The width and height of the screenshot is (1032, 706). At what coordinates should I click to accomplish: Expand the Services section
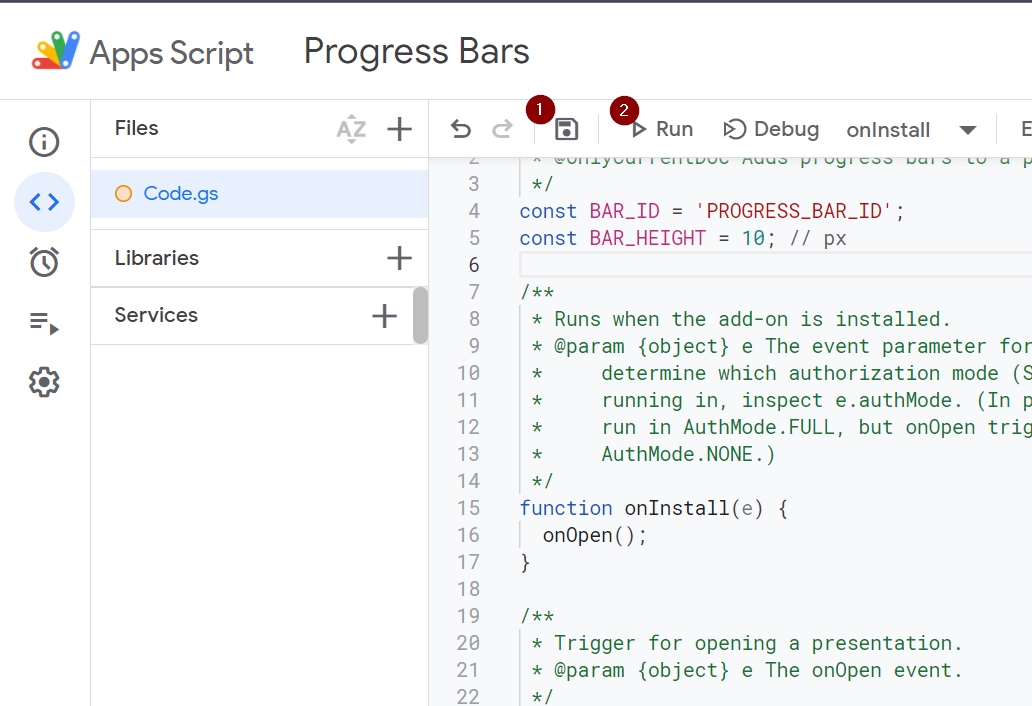click(156, 315)
